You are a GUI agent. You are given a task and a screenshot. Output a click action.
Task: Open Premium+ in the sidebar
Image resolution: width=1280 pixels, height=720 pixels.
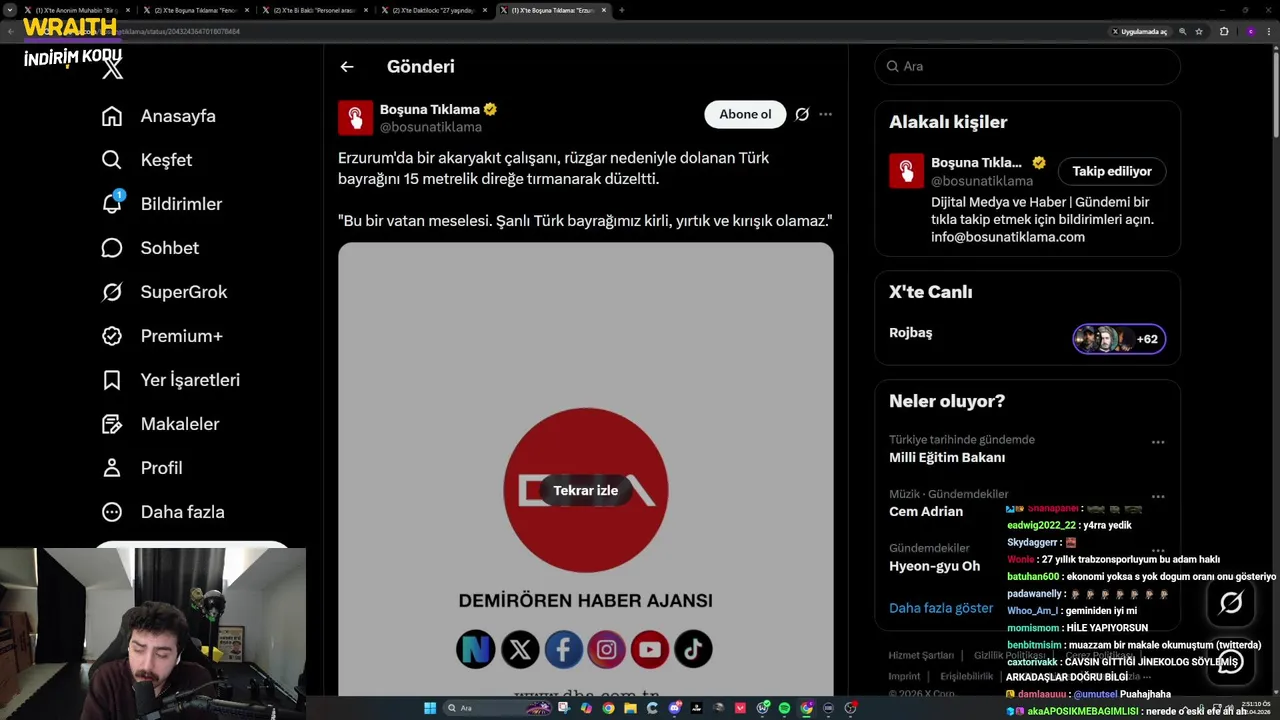point(163,336)
